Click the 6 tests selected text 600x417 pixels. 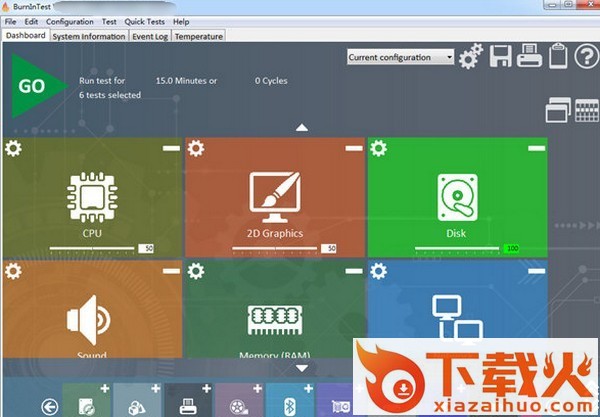click(110, 95)
